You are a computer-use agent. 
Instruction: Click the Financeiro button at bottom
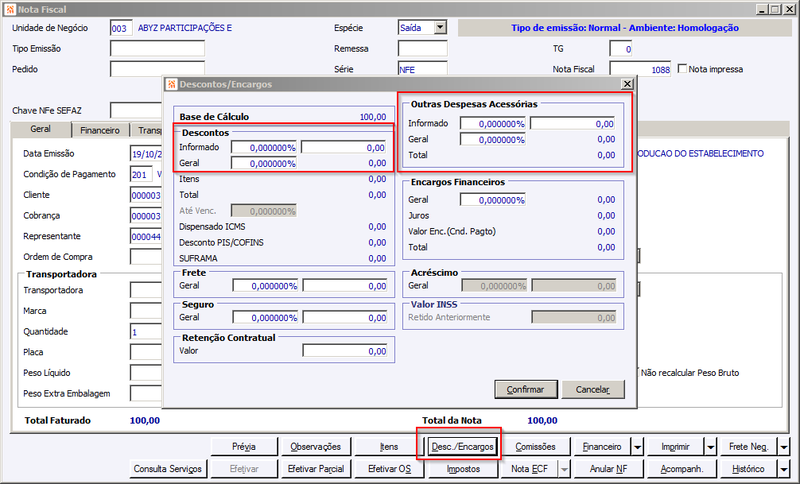tap(602, 447)
